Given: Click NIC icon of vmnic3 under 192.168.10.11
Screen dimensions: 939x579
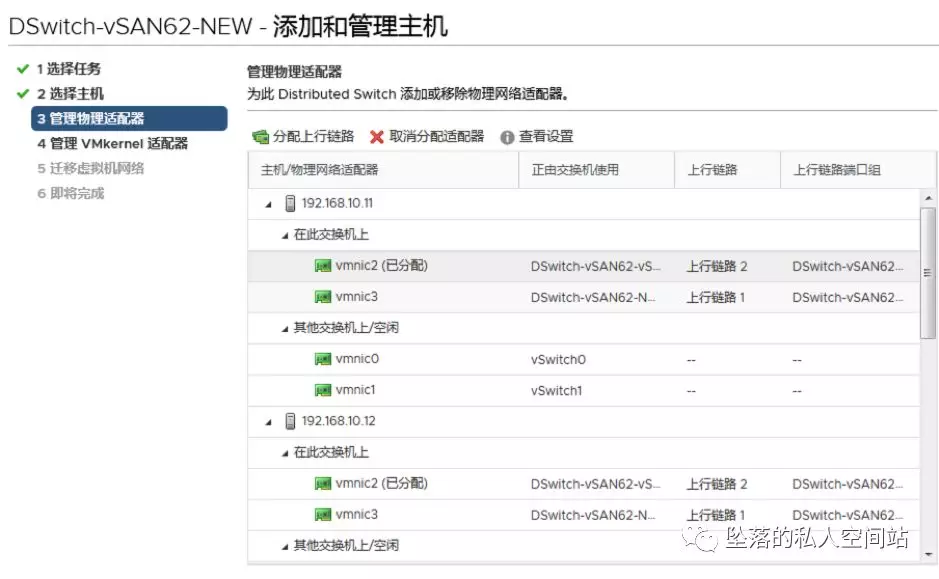Looking at the screenshot, I should [323, 297].
